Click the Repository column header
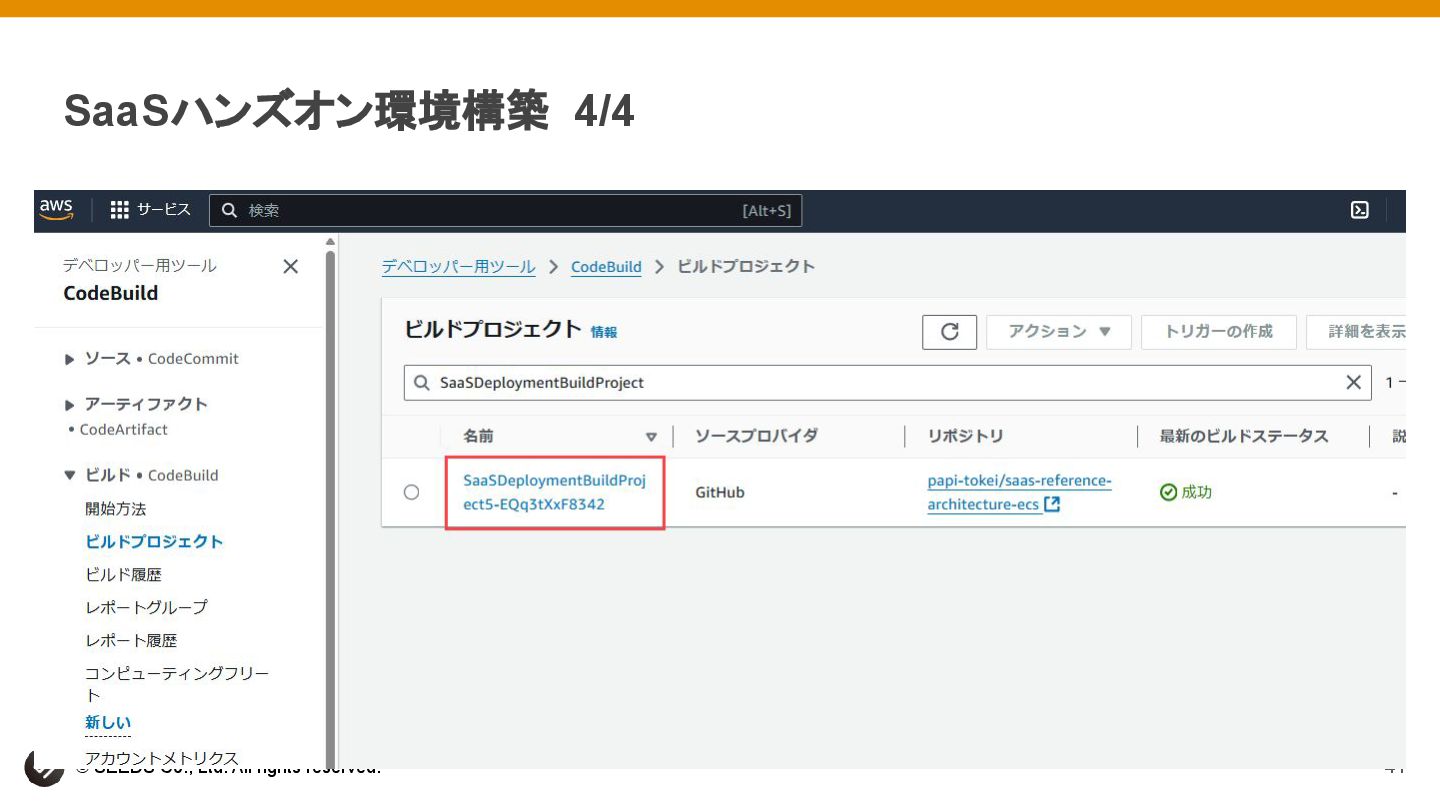This screenshot has width=1440, height=810. [x=965, y=436]
